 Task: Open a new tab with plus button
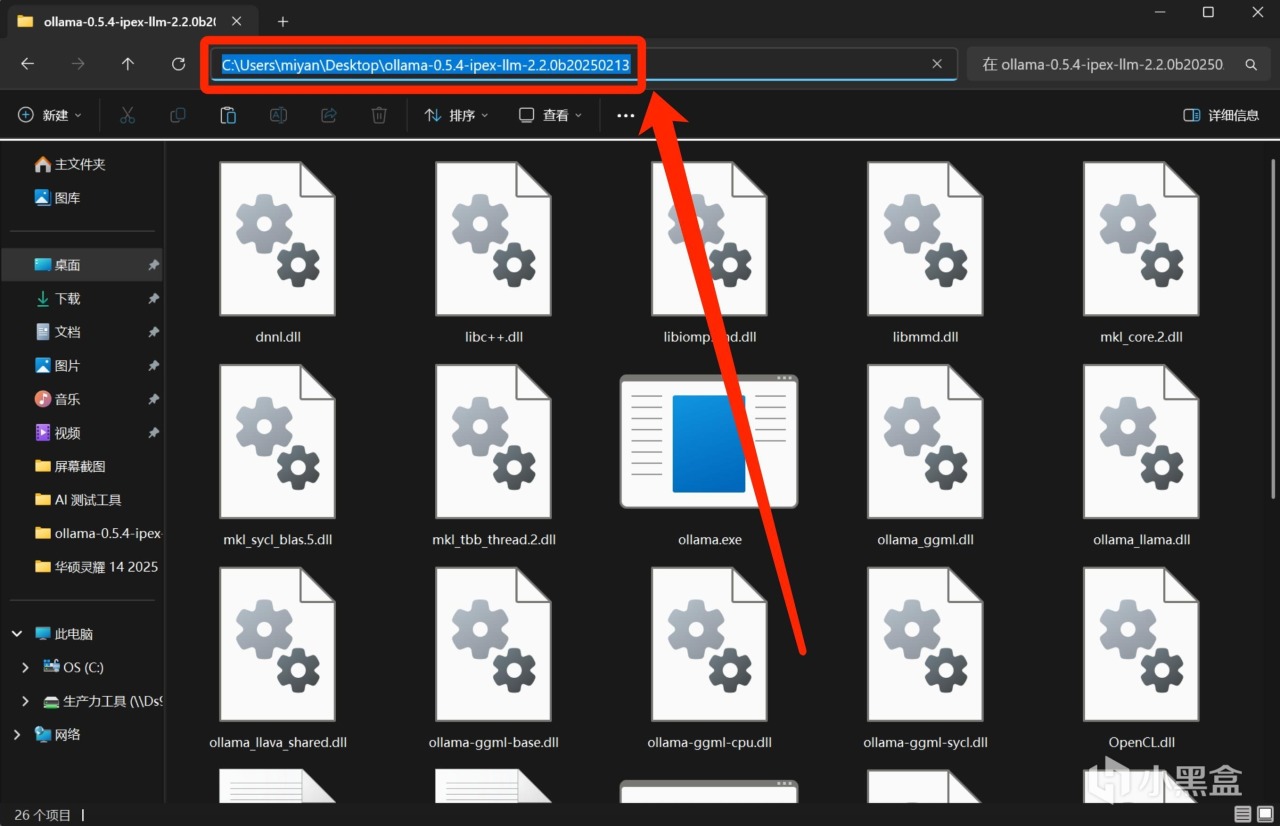tap(283, 21)
